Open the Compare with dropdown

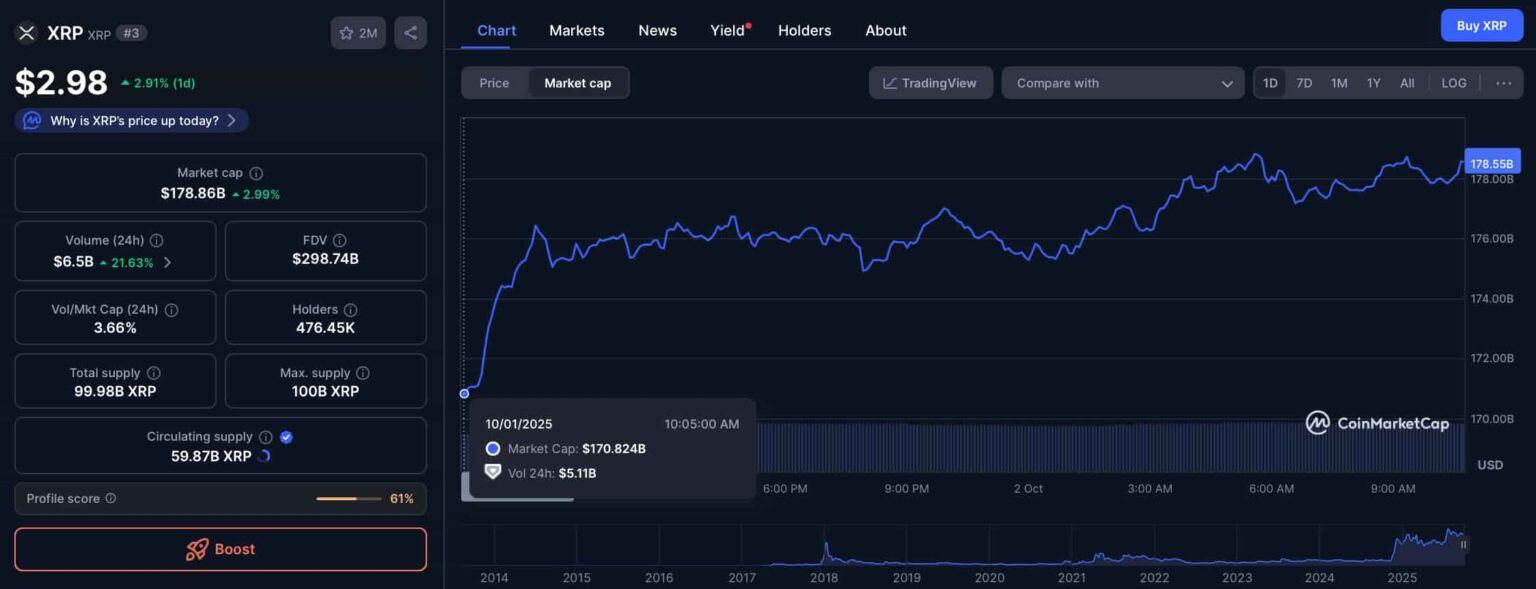point(1122,83)
